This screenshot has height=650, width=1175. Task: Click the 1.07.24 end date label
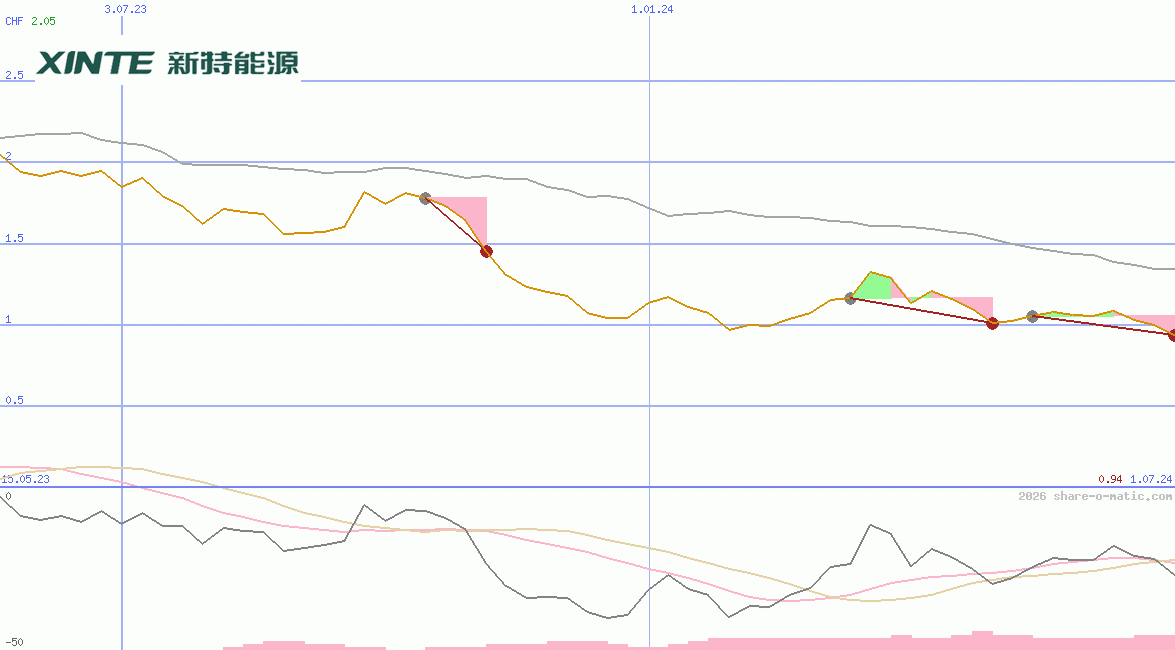(1151, 479)
